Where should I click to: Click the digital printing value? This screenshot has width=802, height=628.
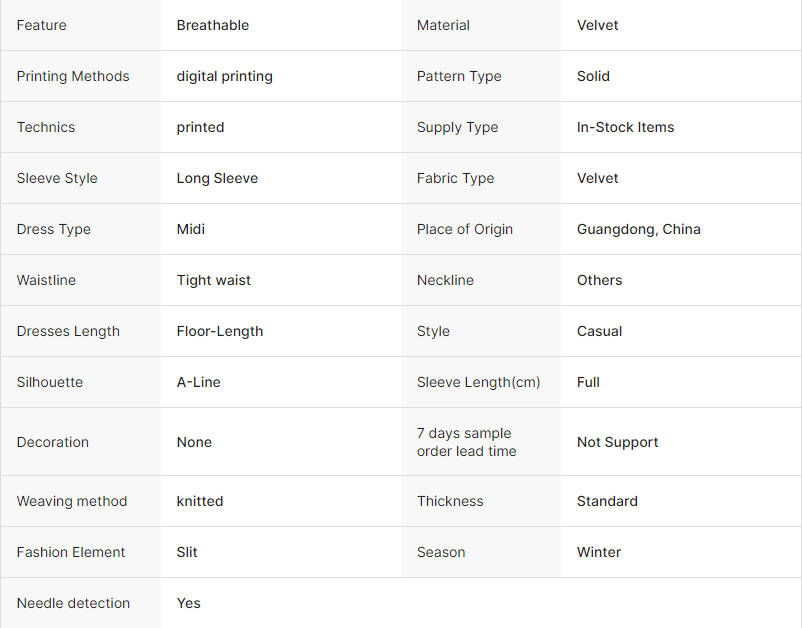coord(225,76)
